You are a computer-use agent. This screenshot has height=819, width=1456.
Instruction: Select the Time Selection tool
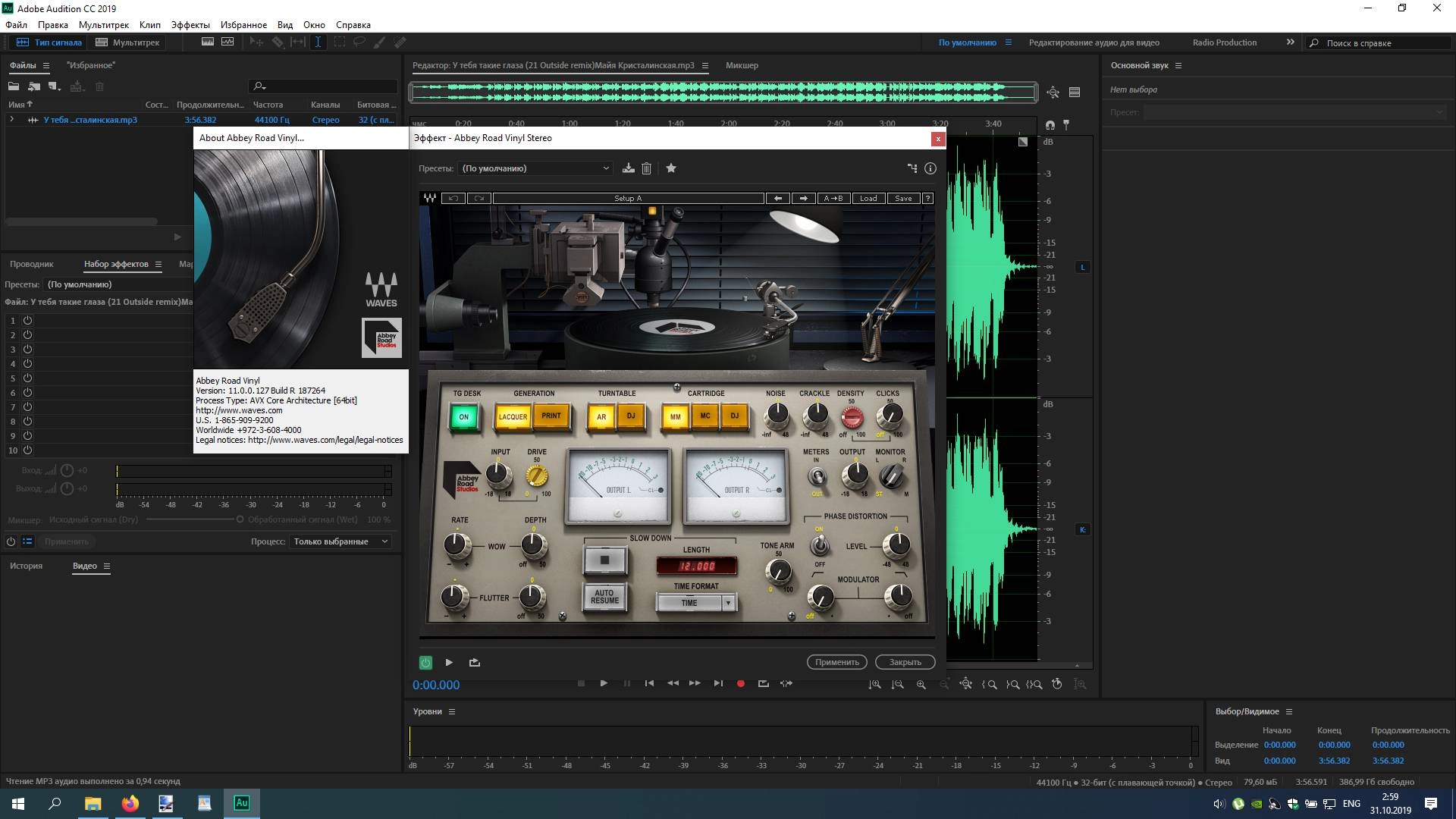(318, 42)
